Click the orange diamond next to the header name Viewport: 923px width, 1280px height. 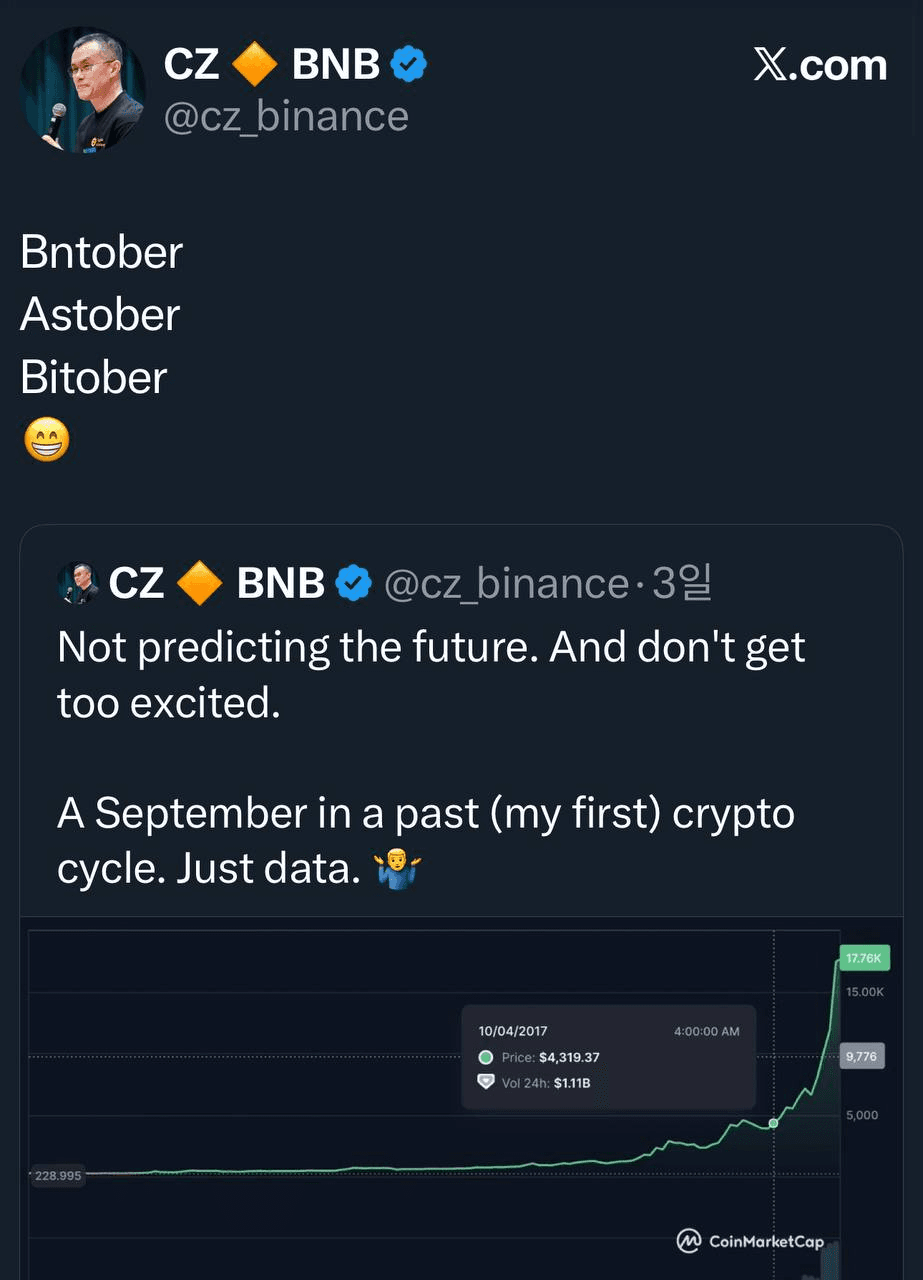click(x=255, y=65)
